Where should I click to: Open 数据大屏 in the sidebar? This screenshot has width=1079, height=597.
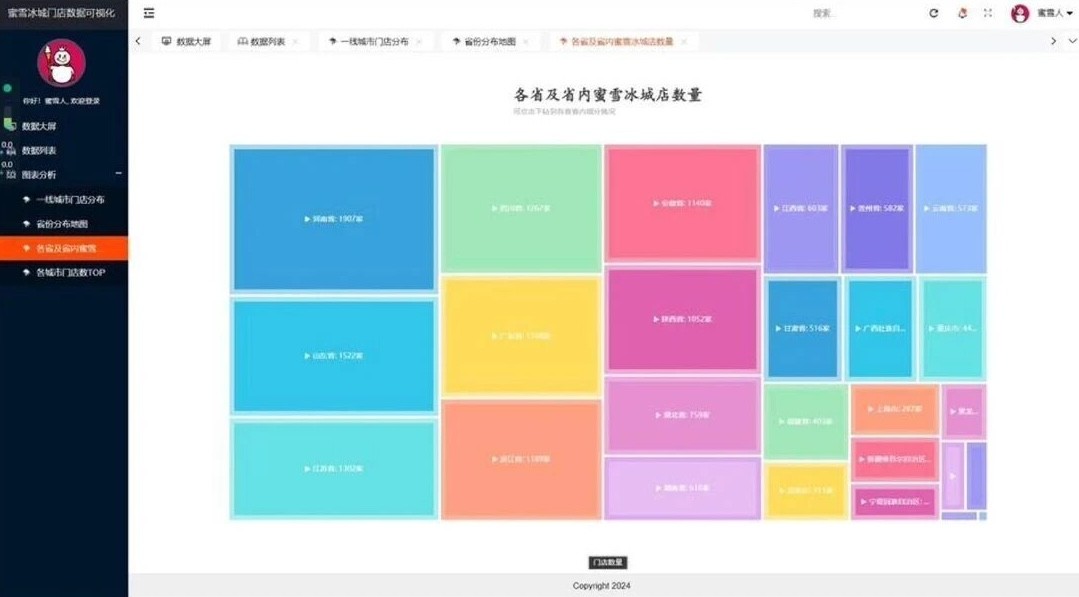click(x=64, y=126)
